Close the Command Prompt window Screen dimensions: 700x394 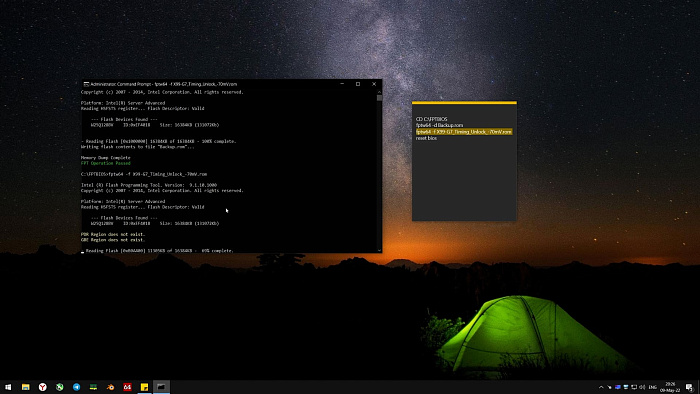point(374,84)
